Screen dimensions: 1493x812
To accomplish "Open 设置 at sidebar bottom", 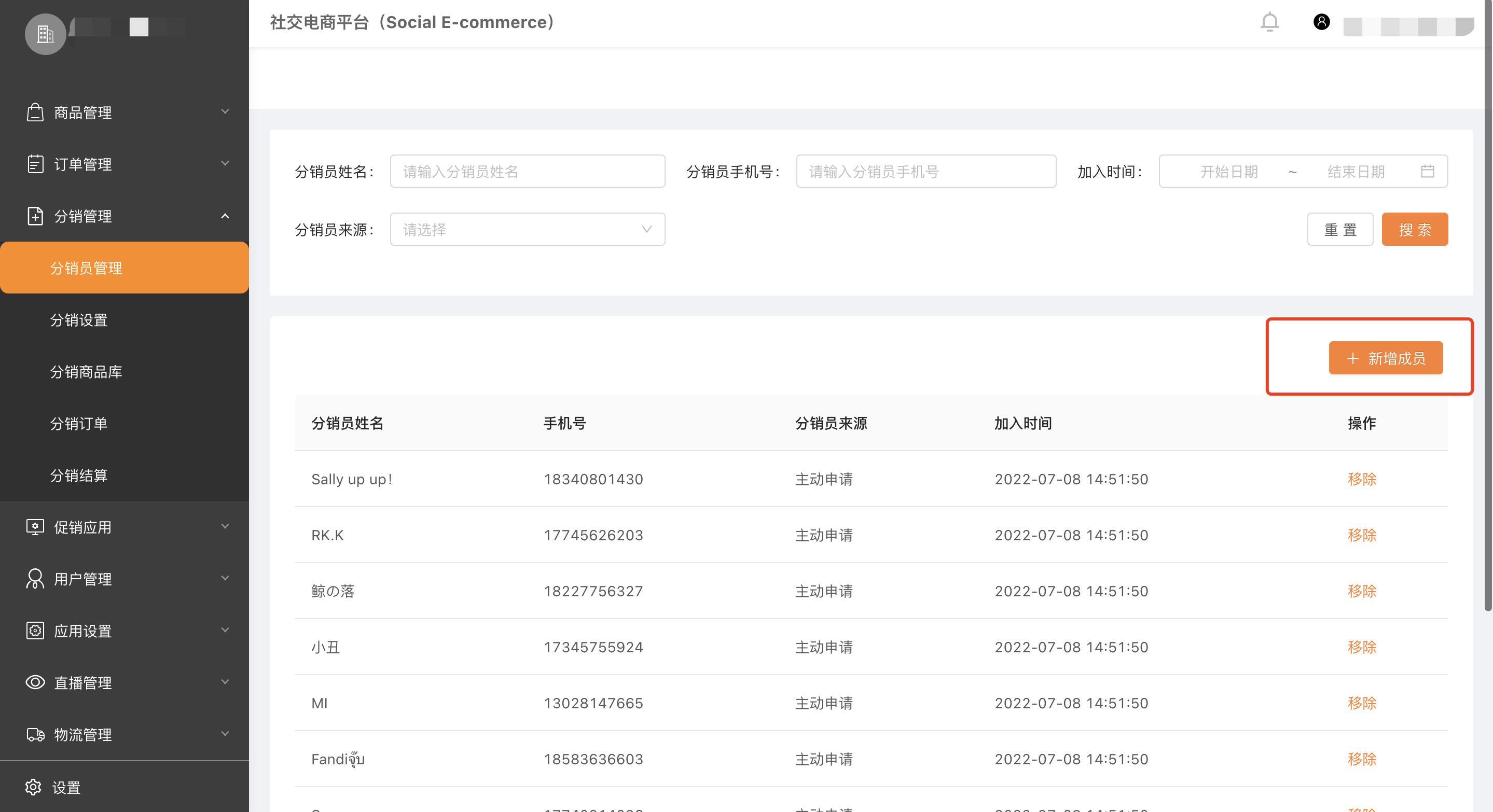I will pyautogui.click(x=66, y=787).
